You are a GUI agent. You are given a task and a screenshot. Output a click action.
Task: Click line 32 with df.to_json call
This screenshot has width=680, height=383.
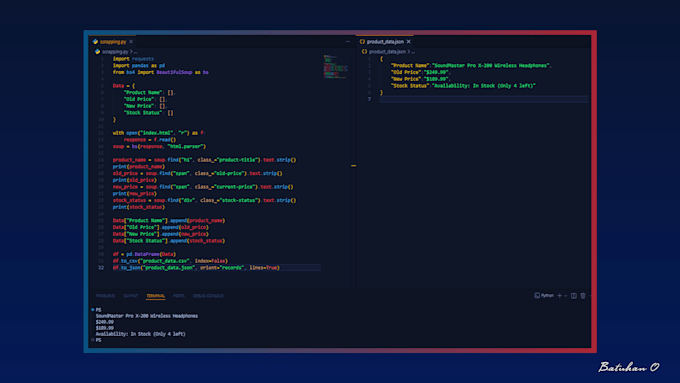[196, 268]
